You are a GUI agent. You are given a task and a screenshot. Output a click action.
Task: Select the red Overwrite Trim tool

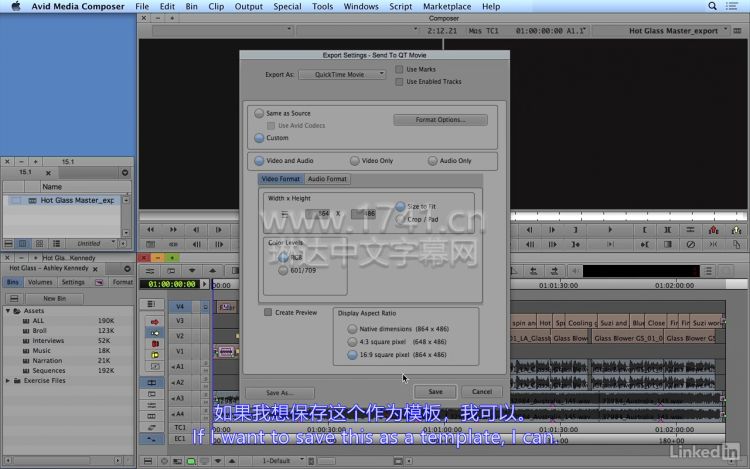pos(154,344)
